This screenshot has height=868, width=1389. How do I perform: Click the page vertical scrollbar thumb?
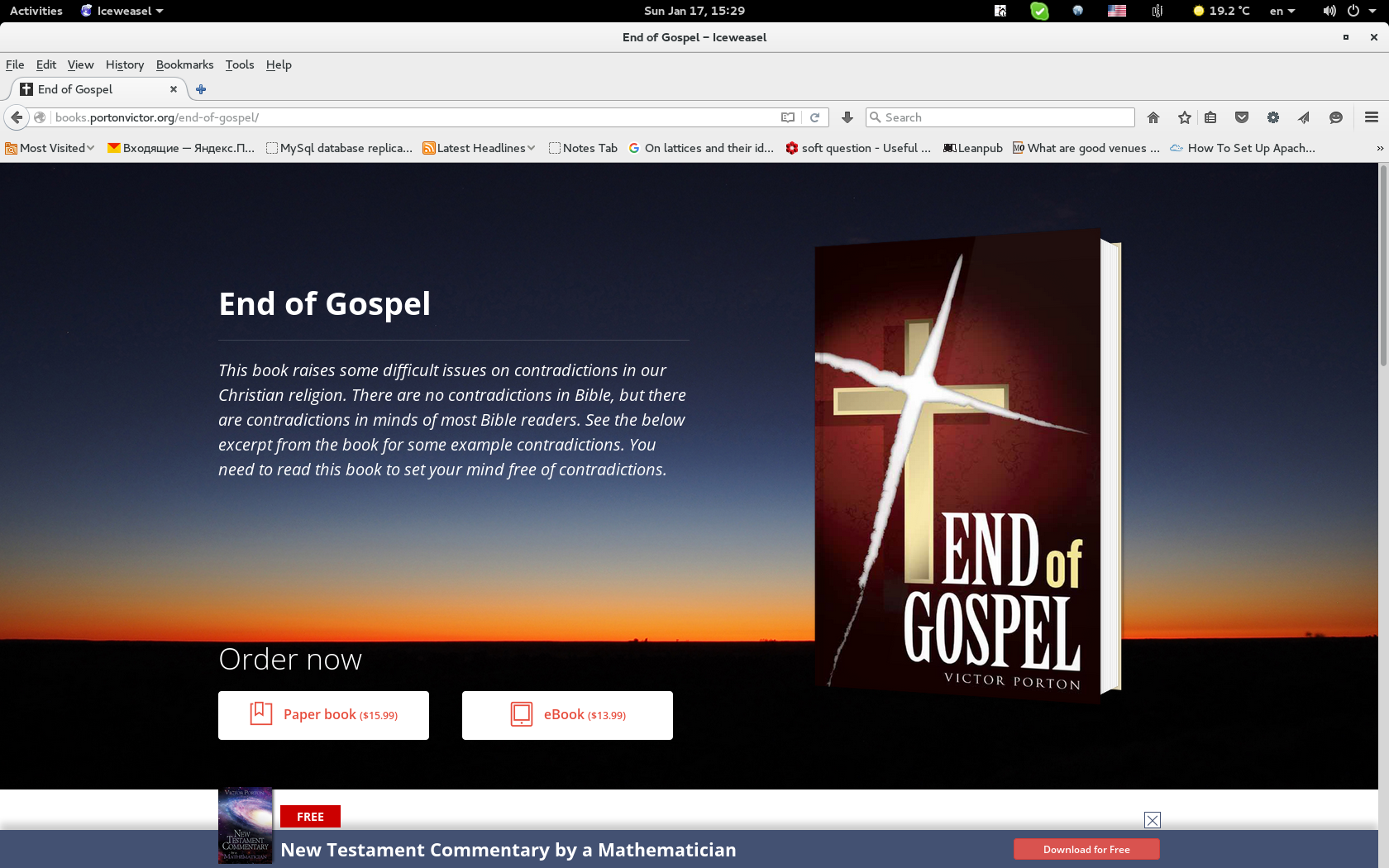click(x=1383, y=265)
